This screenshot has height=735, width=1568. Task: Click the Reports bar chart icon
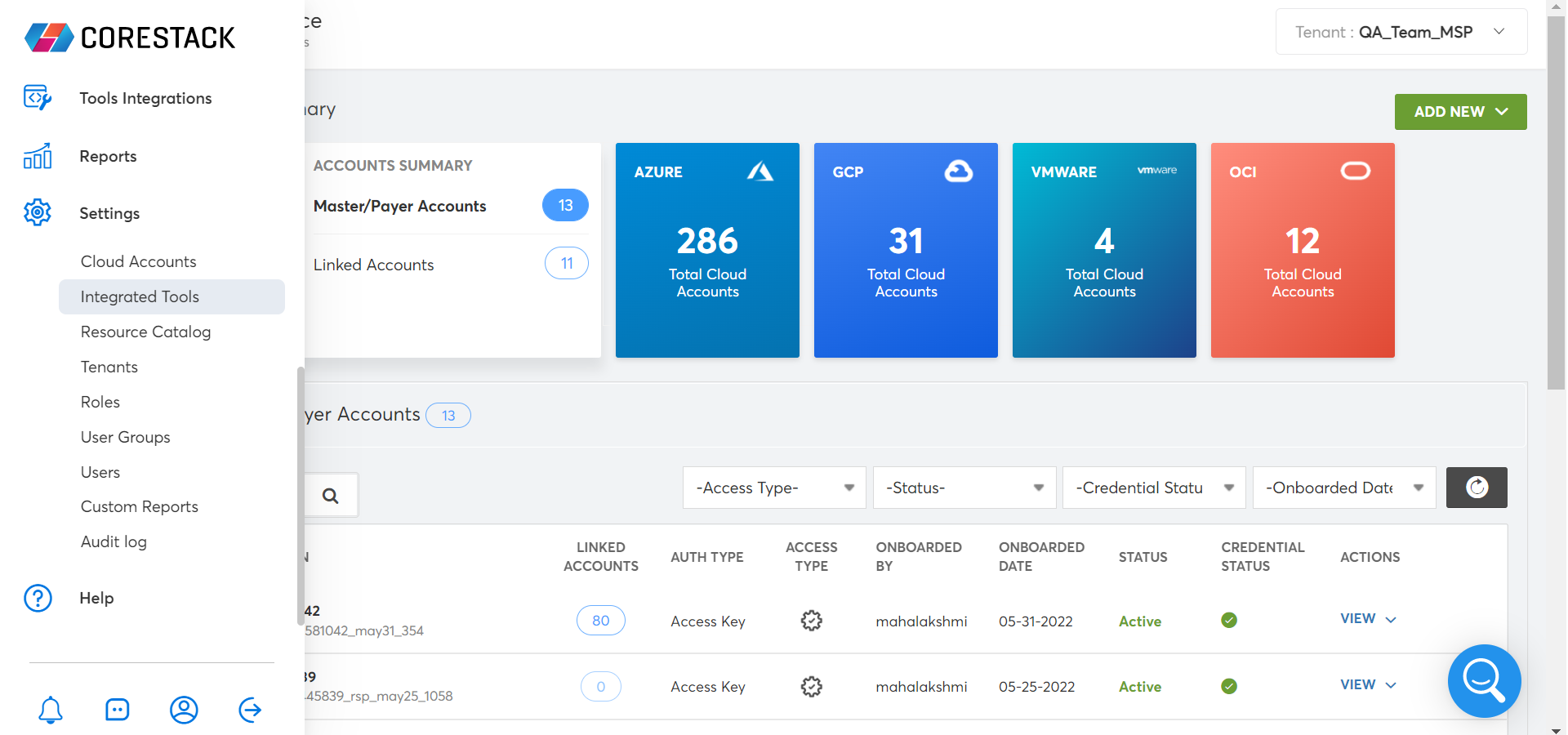[38, 156]
